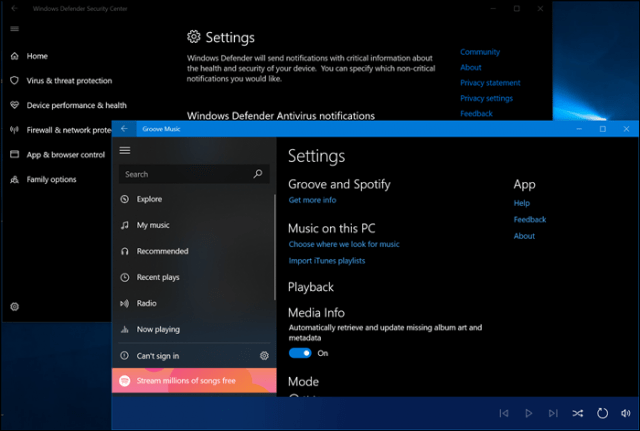Click the Defender Home house icon
Image resolution: width=640 pixels, height=431 pixels.
15,56
